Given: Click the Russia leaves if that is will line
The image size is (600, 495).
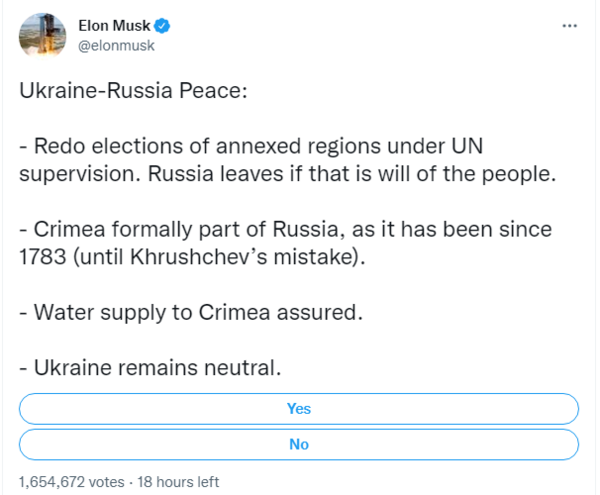Looking at the screenshot, I should coord(287,174).
